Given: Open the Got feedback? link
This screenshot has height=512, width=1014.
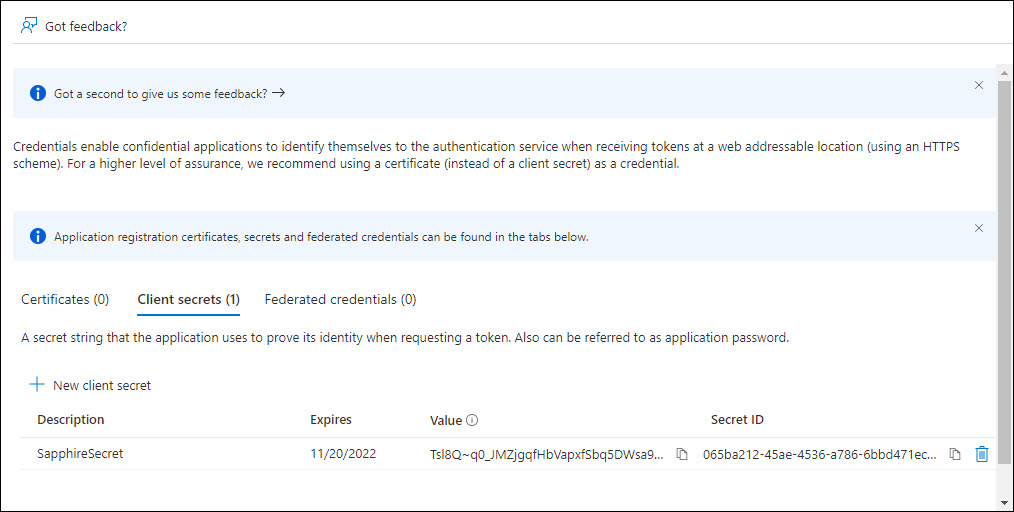Looking at the screenshot, I should (x=86, y=26).
